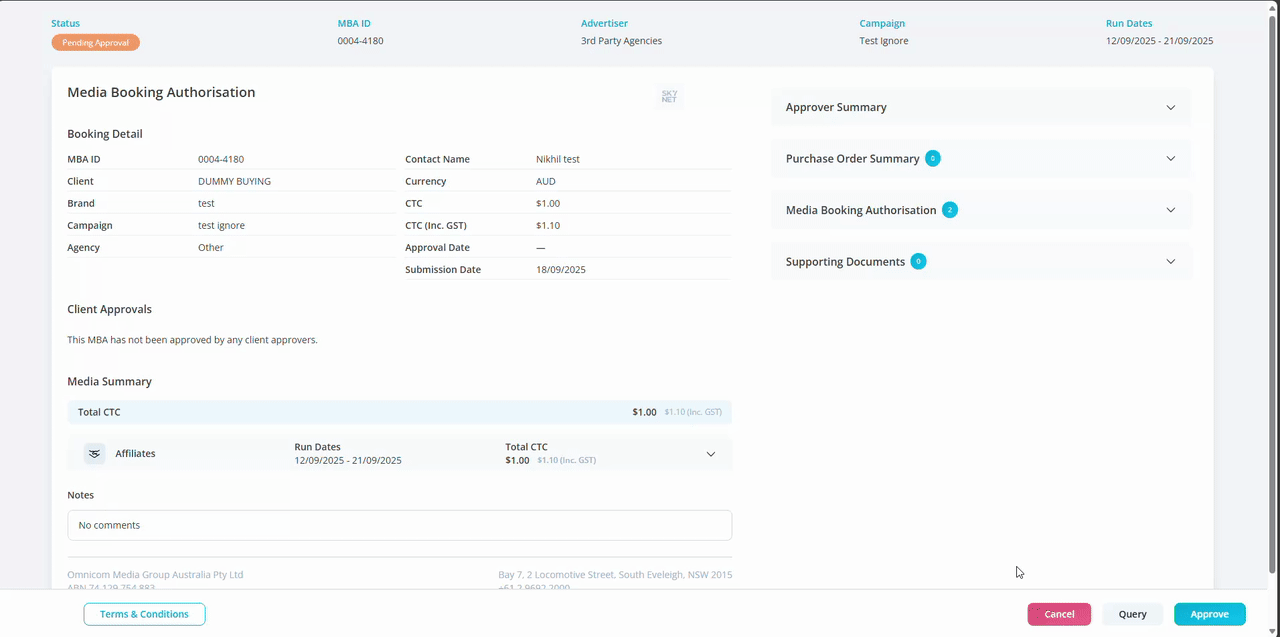Click the Purchase Order Summary count badge
The width and height of the screenshot is (1280, 637).
point(932,159)
